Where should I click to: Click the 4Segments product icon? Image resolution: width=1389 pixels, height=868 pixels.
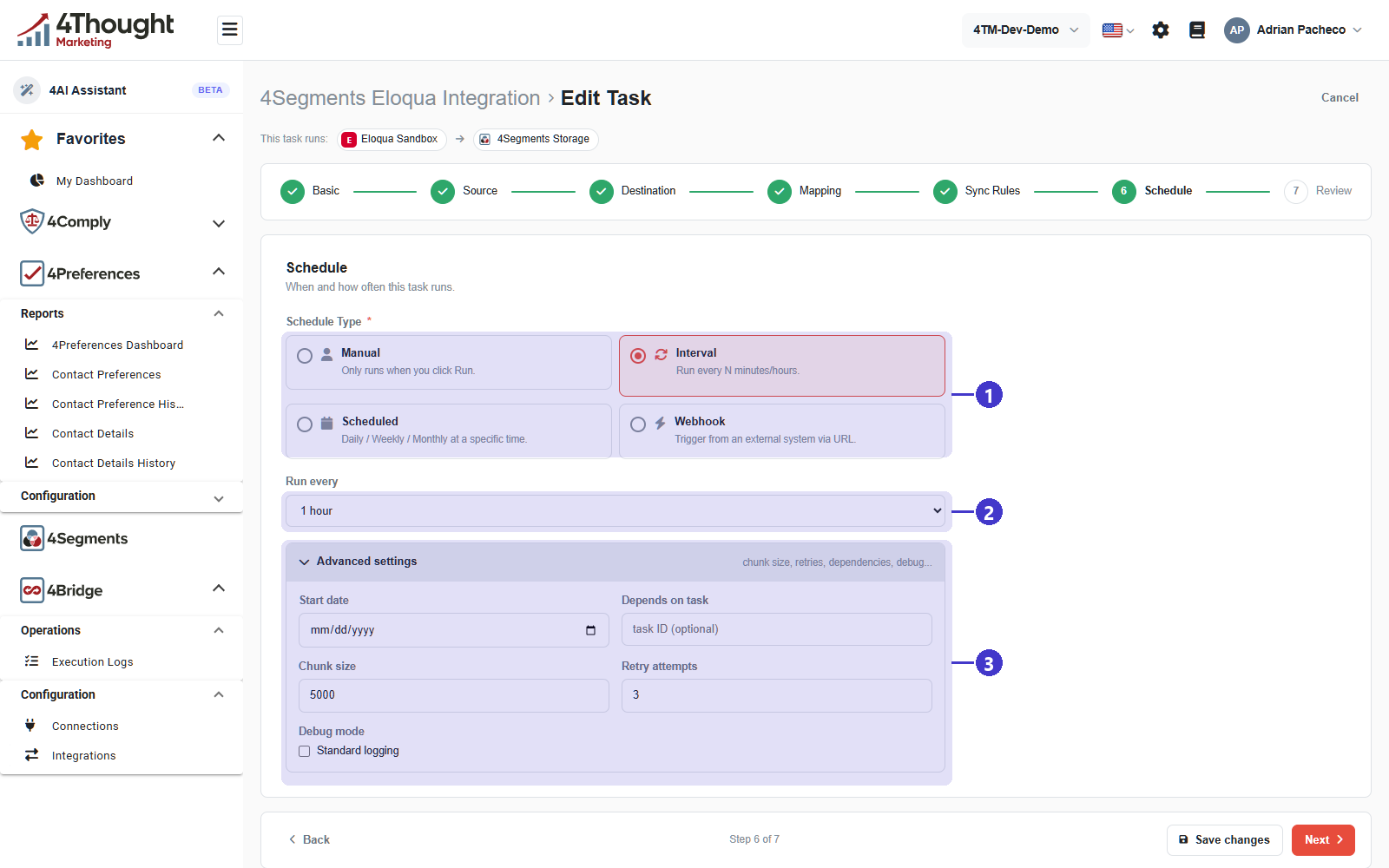pyautogui.click(x=32, y=538)
